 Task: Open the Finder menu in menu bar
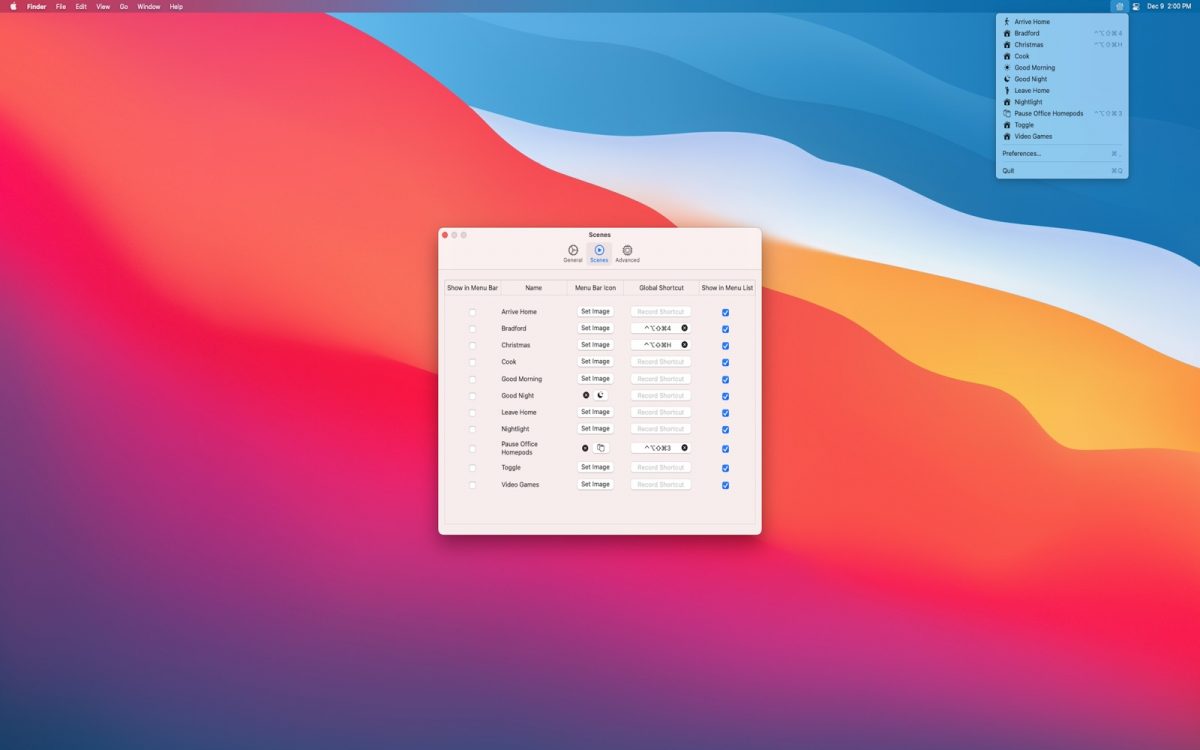point(36,6)
